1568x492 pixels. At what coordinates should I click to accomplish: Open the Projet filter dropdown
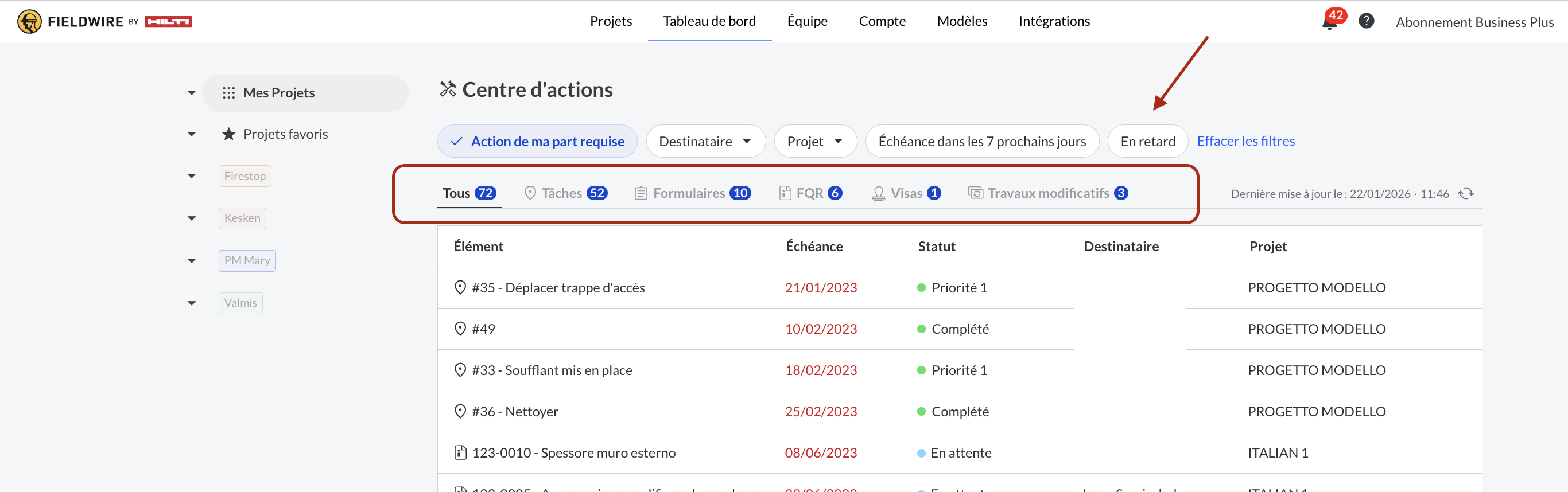coord(815,142)
